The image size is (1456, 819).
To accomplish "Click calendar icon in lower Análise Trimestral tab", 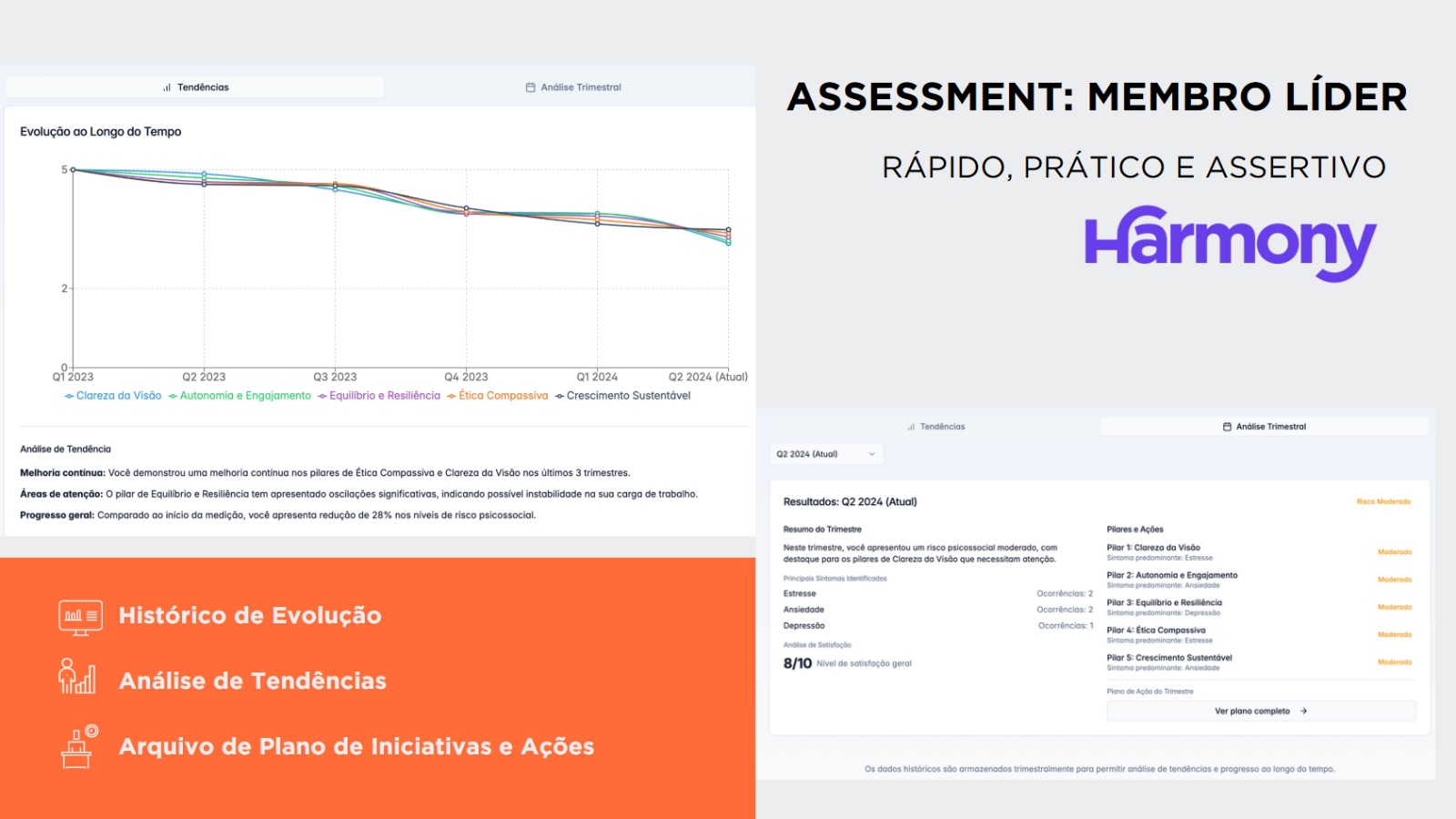I will coord(1227,427).
